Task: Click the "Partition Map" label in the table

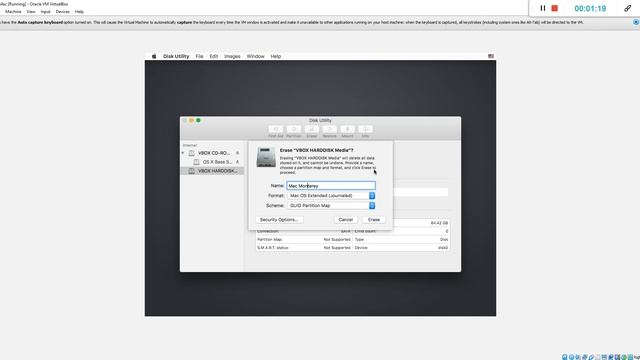Action: (269, 240)
